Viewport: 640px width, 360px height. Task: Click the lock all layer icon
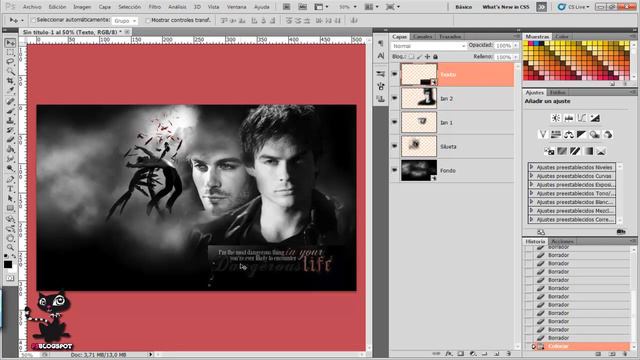(x=436, y=57)
